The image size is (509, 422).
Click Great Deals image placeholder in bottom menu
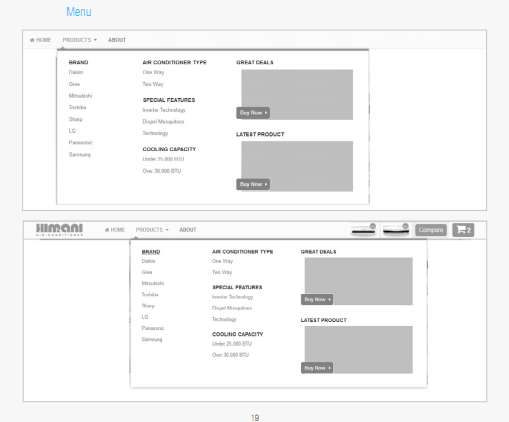[x=359, y=281]
